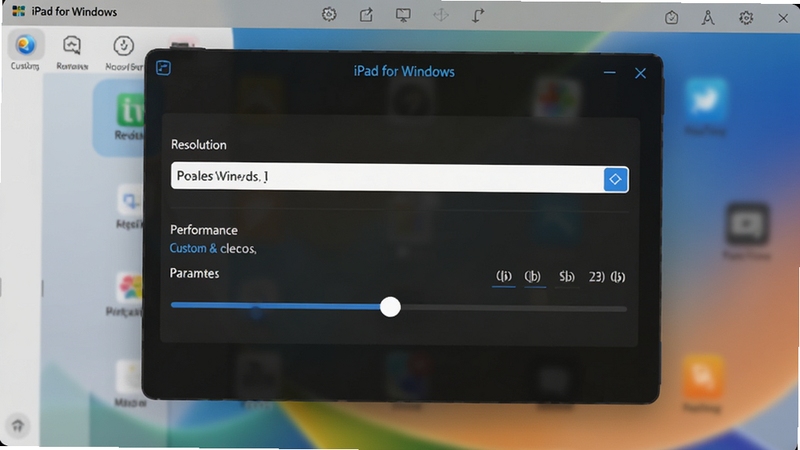Select the (b) tab in Paramtes row

pyautogui.click(x=532, y=277)
